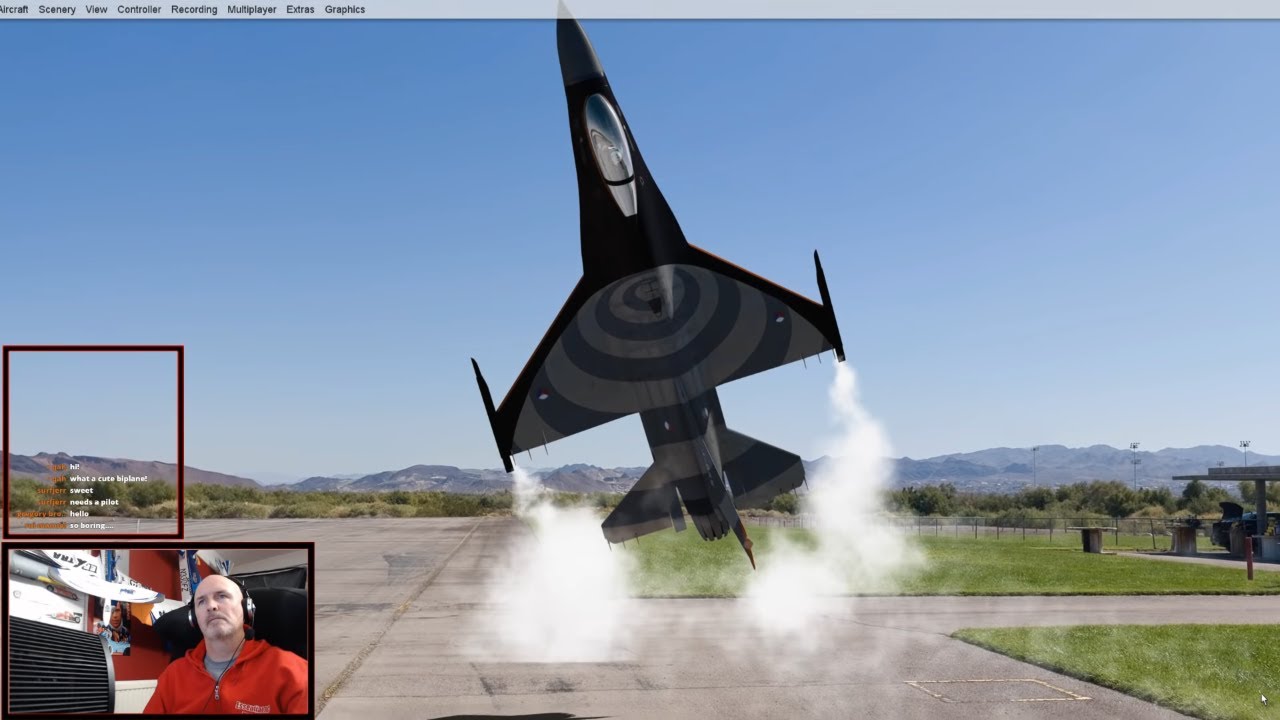1280x720 pixels.
Task: Click the 'hello' chat message
Action: [79, 514]
